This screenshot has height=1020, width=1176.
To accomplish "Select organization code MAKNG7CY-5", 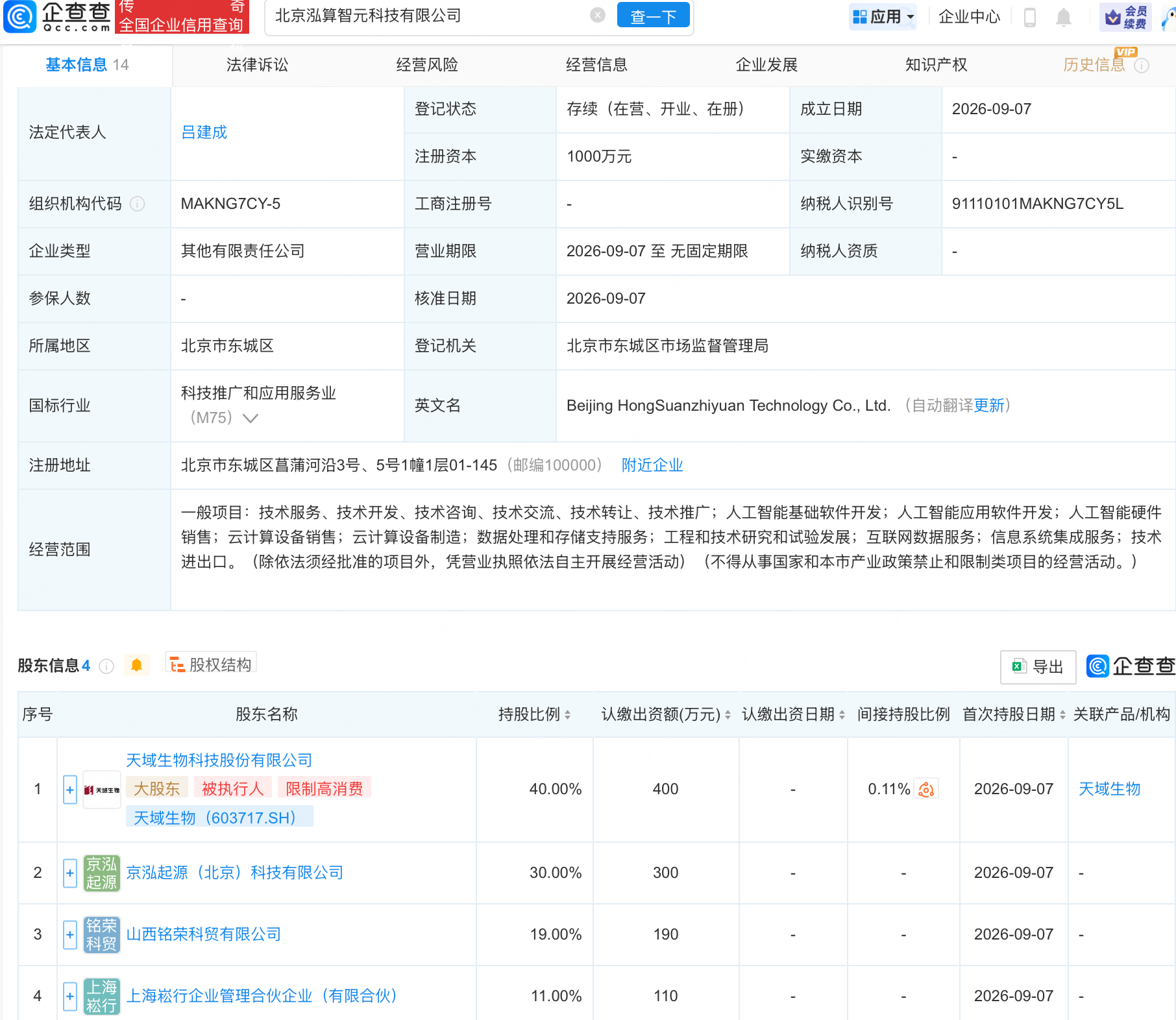I will point(230,204).
